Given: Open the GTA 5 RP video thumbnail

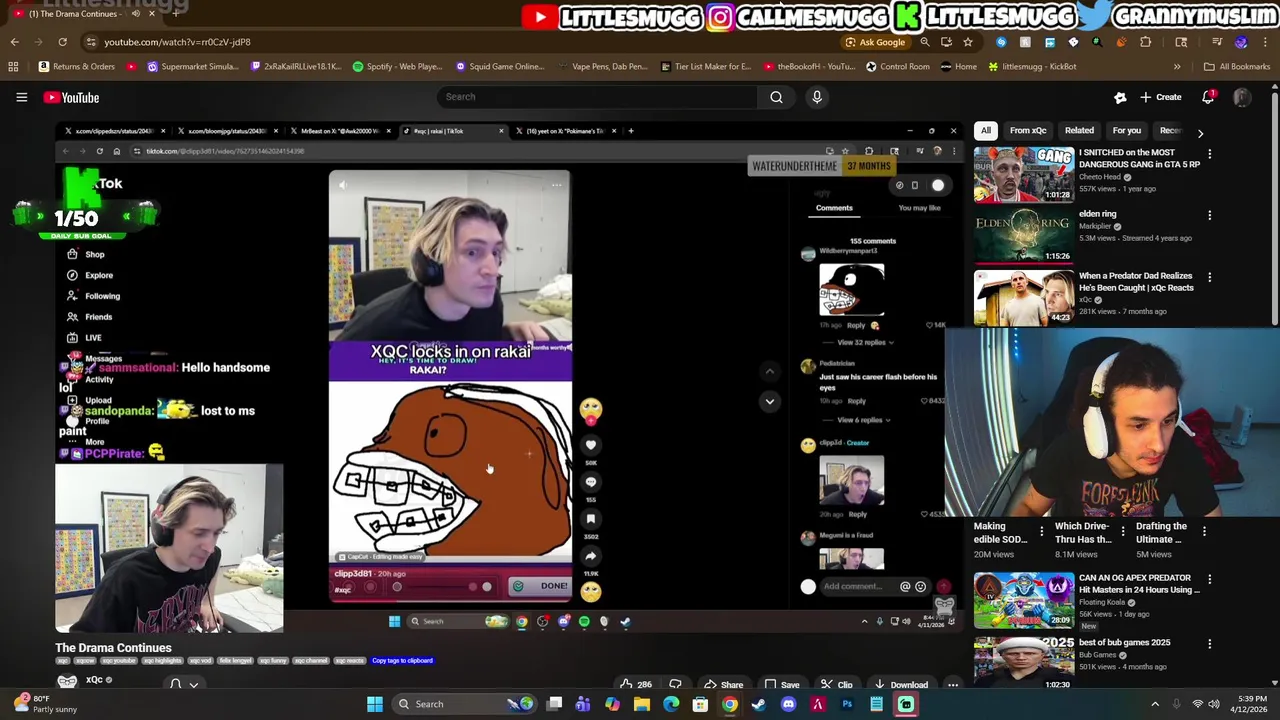Looking at the screenshot, I should pyautogui.click(x=1023, y=175).
